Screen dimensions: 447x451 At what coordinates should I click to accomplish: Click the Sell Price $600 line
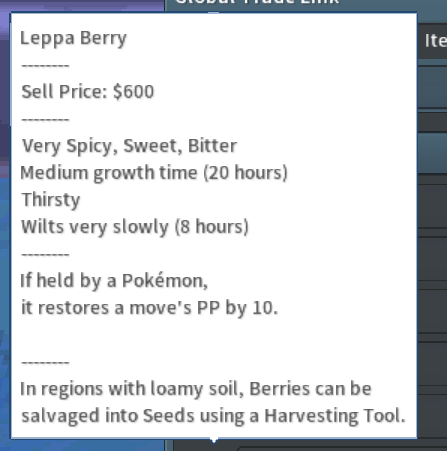pos(88,92)
